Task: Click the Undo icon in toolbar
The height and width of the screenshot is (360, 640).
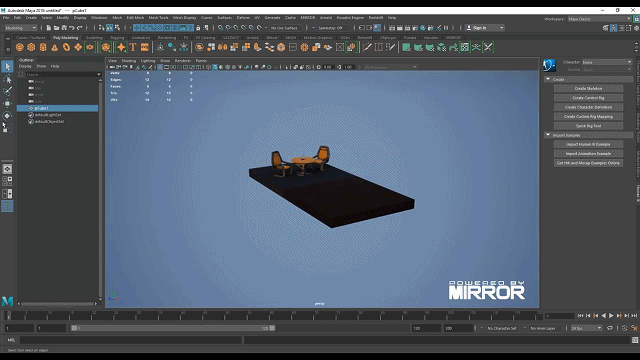Action: click(x=72, y=28)
